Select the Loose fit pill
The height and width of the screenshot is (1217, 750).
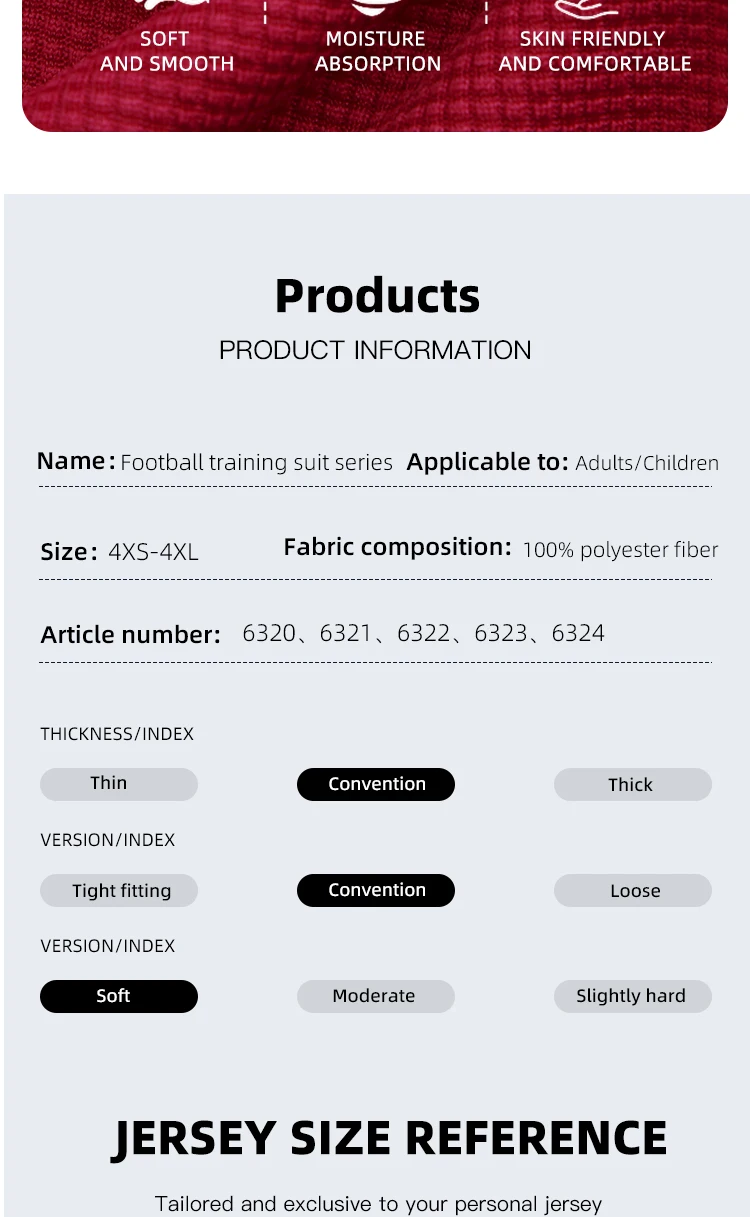click(633, 890)
